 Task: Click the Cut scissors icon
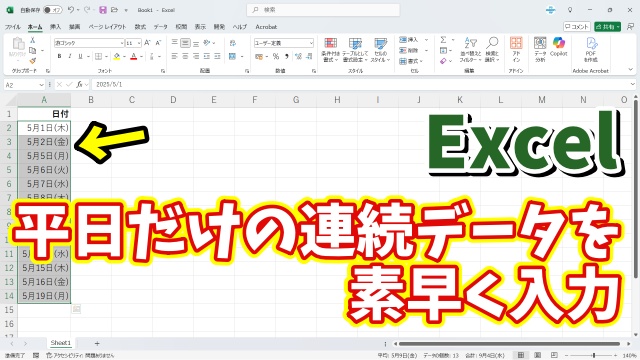click(x=33, y=40)
